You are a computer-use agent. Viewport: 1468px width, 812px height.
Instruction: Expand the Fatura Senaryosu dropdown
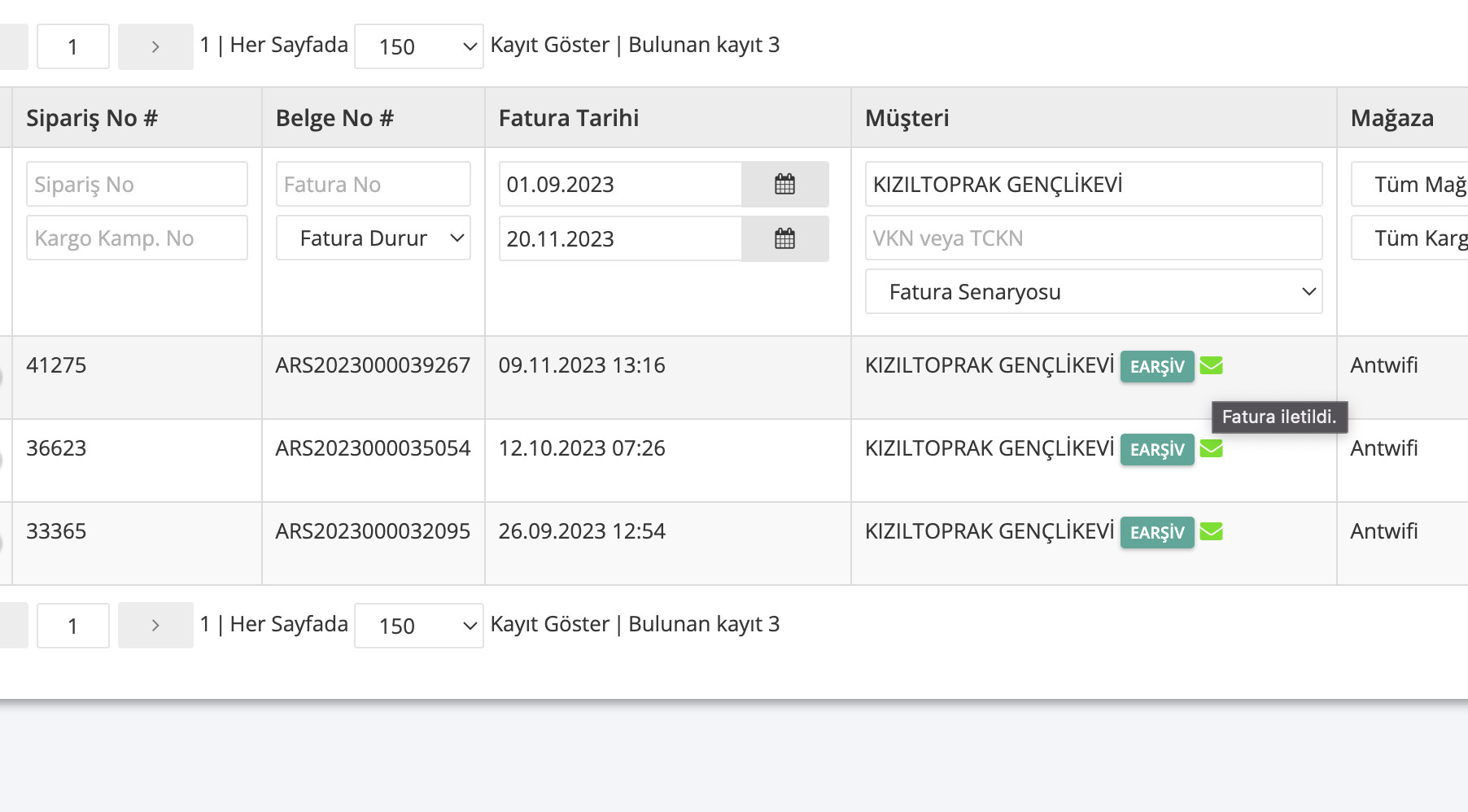click(x=1093, y=292)
